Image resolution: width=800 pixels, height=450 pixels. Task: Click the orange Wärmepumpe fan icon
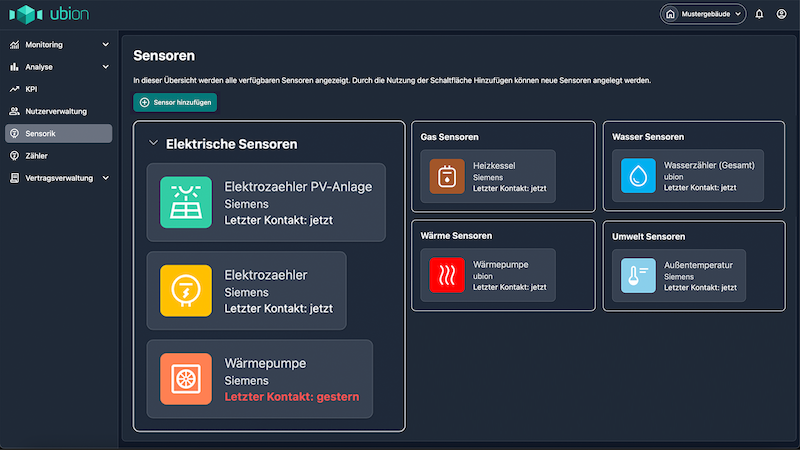(186, 379)
